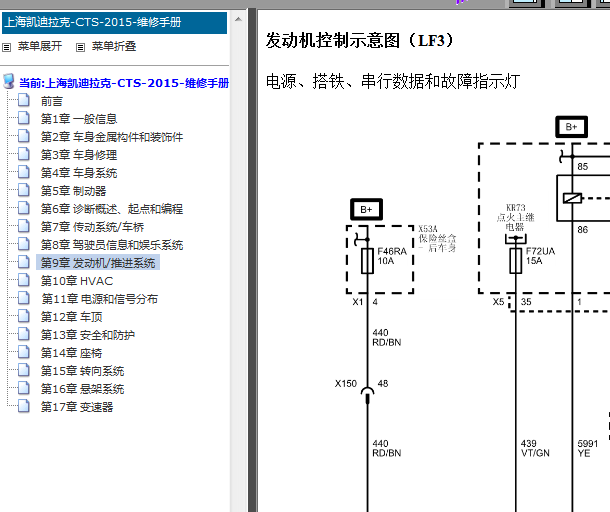The width and height of the screenshot is (610, 512).
Task: Click the page icon next to 第2章 车身金属构件和装饰件
Action: (24, 136)
